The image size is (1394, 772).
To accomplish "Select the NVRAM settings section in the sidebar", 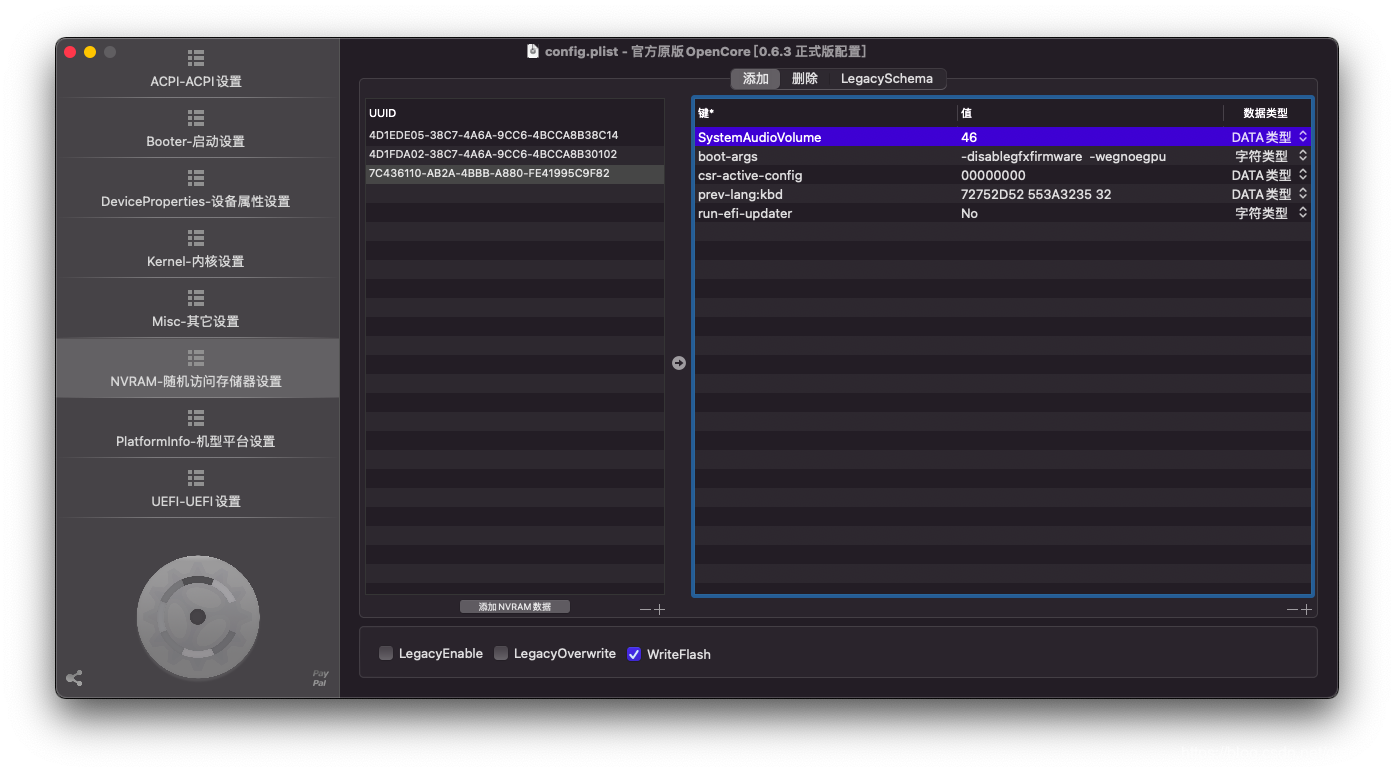I will click(x=196, y=368).
